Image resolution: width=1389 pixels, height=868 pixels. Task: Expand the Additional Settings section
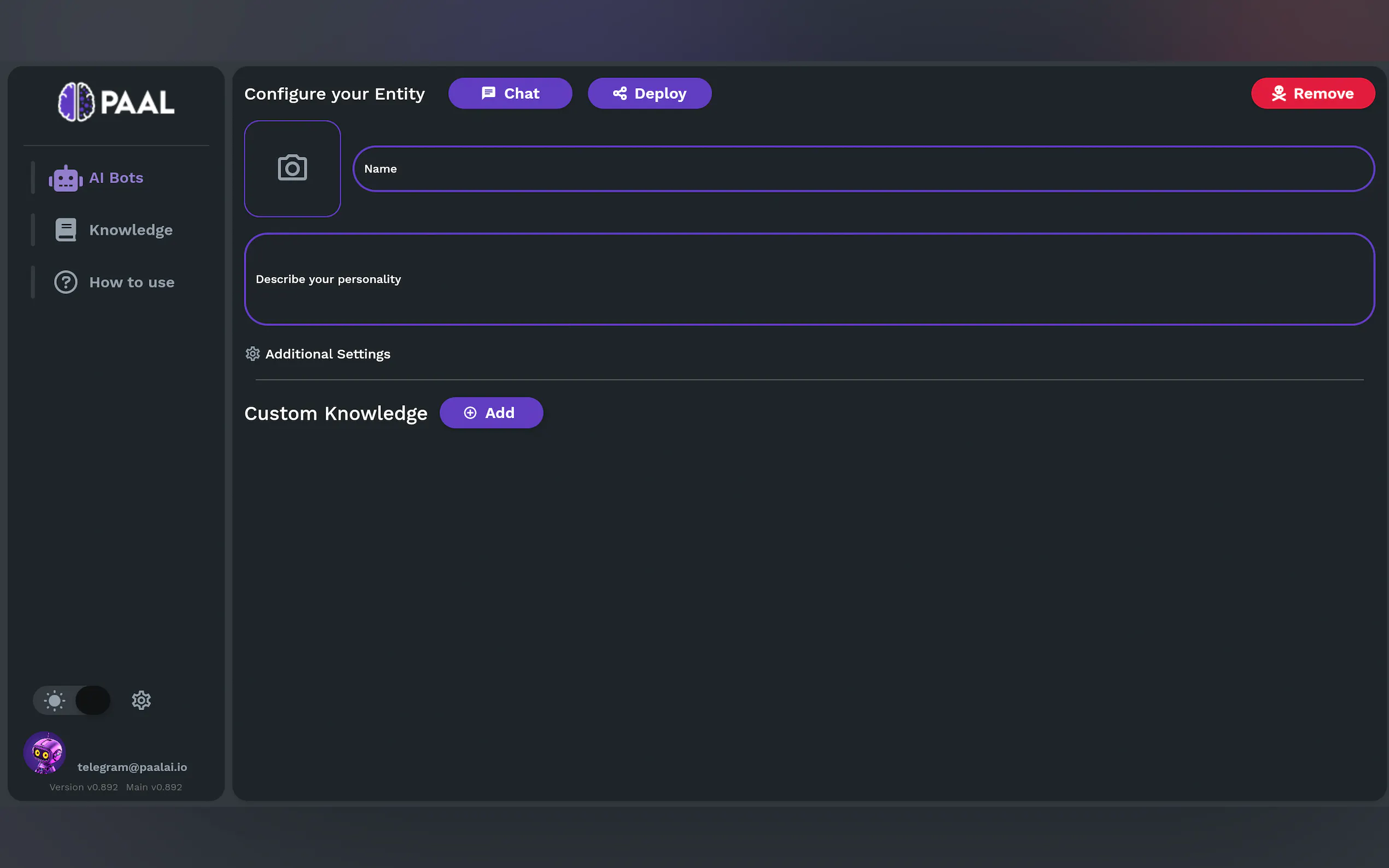point(328,354)
